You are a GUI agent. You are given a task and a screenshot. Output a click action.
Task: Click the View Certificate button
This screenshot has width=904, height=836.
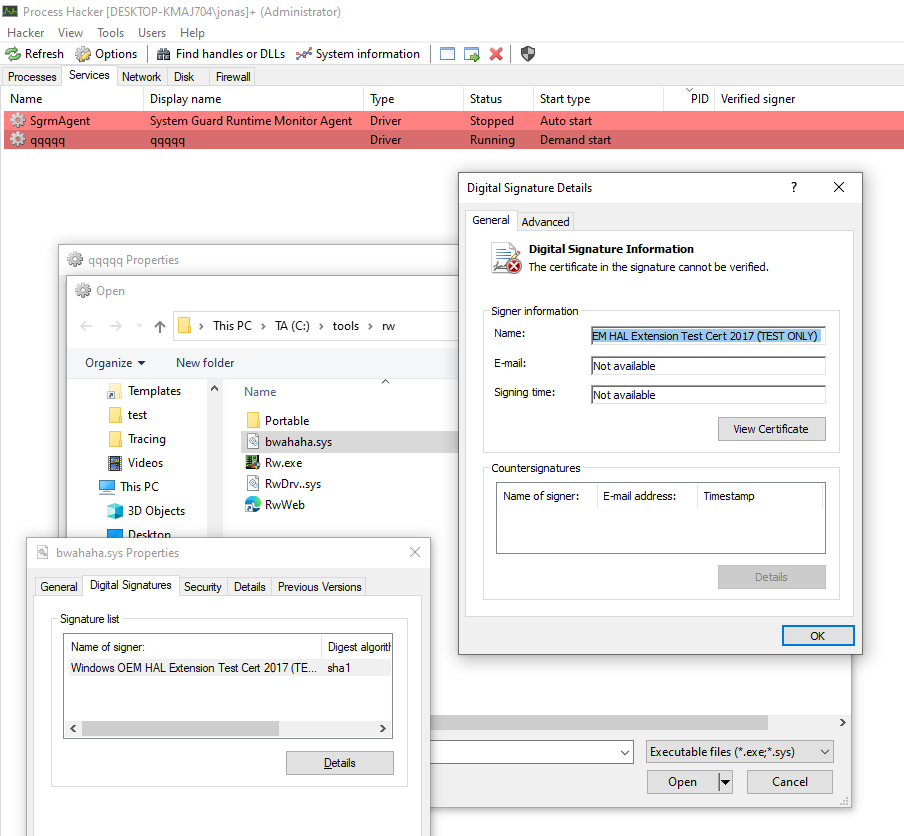(771, 429)
